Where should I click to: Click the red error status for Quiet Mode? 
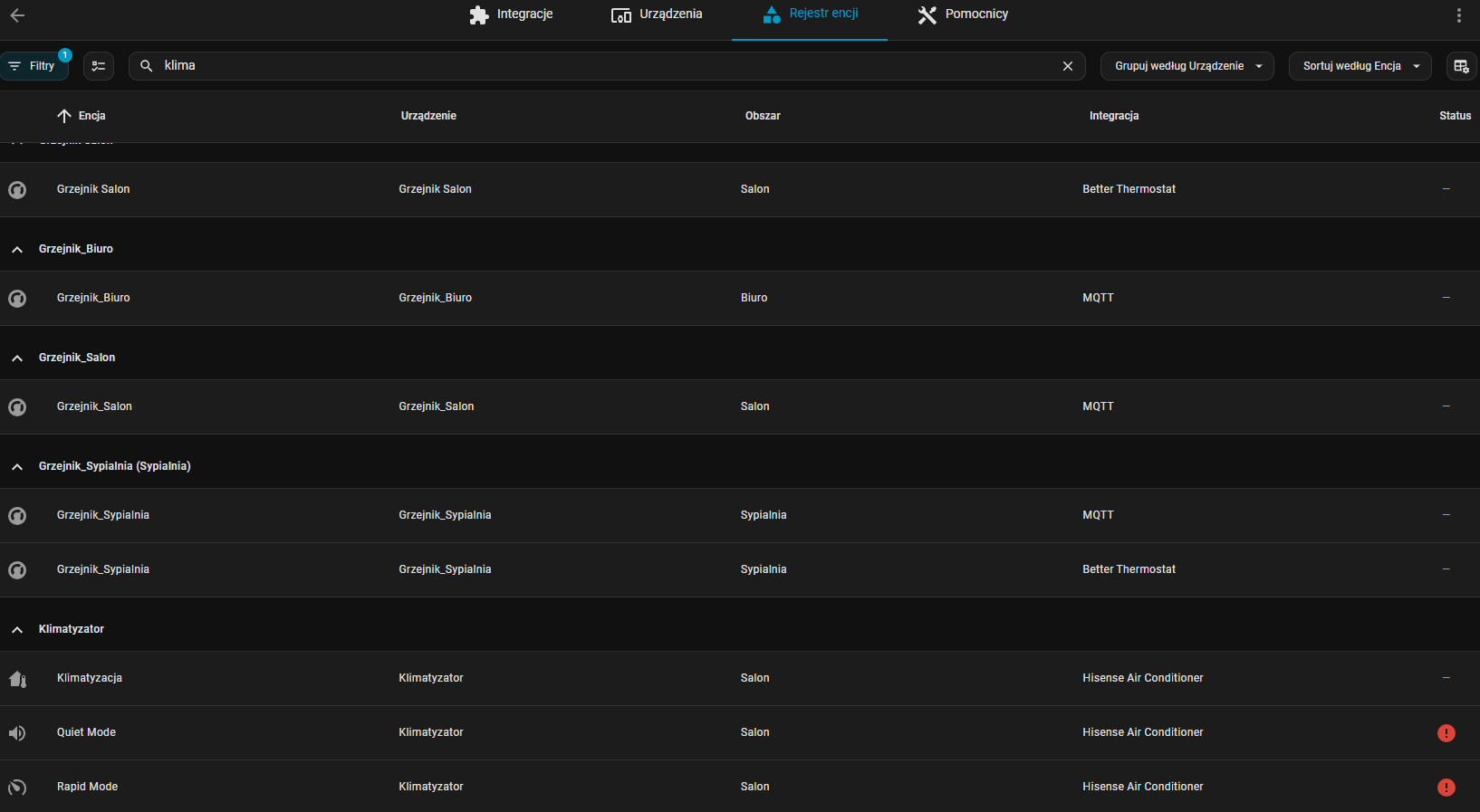tap(1446, 733)
